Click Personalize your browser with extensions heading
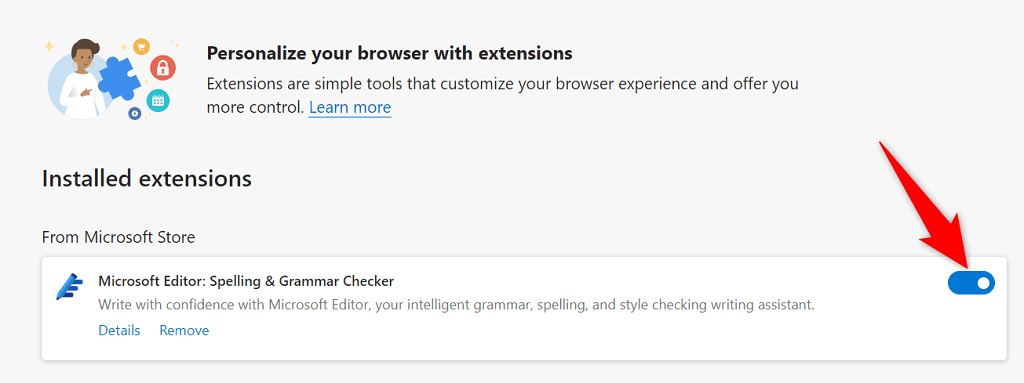Screen dimensions: 1024x383 tap(389, 53)
